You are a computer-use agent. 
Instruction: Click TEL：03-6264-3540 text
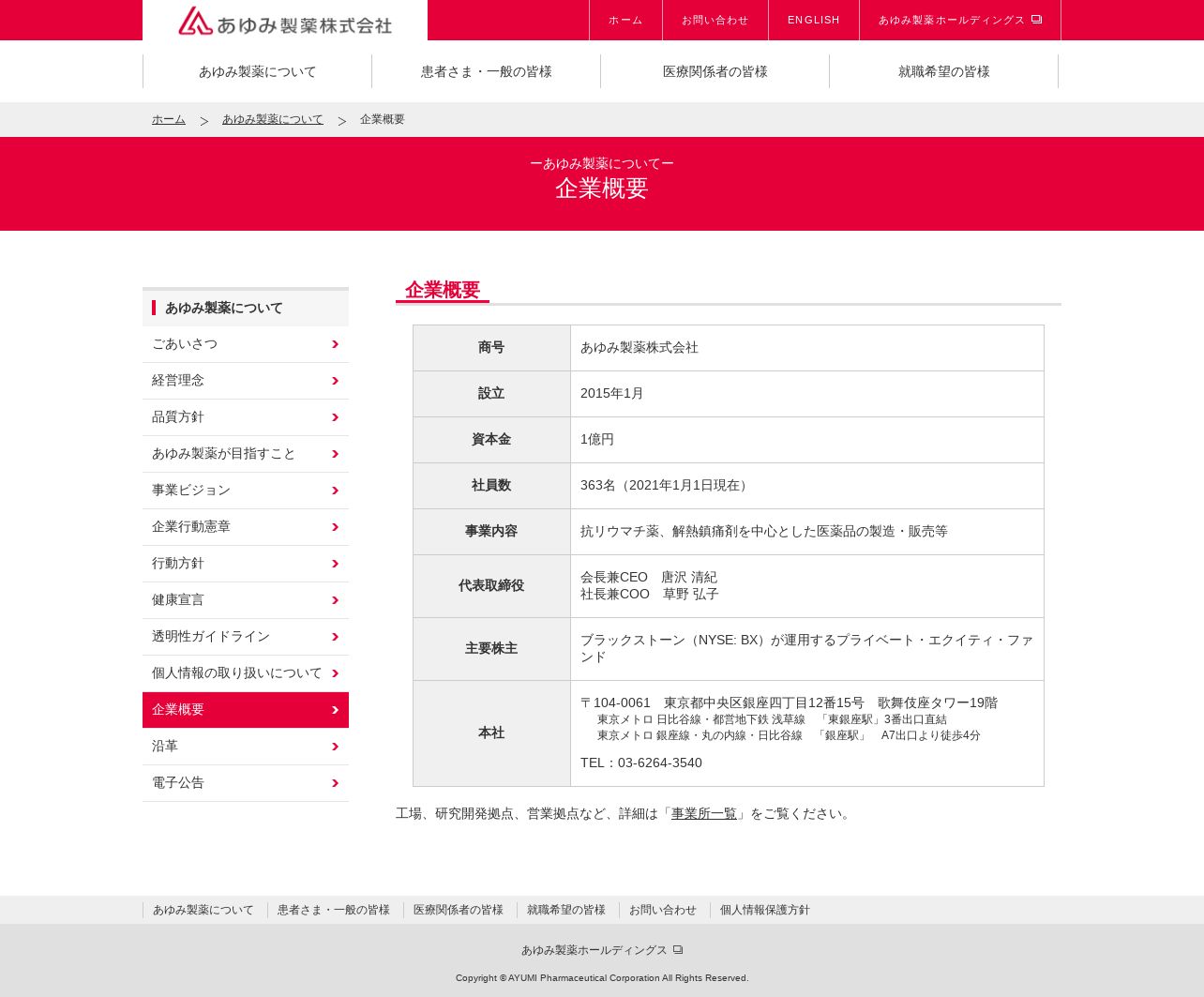click(641, 763)
